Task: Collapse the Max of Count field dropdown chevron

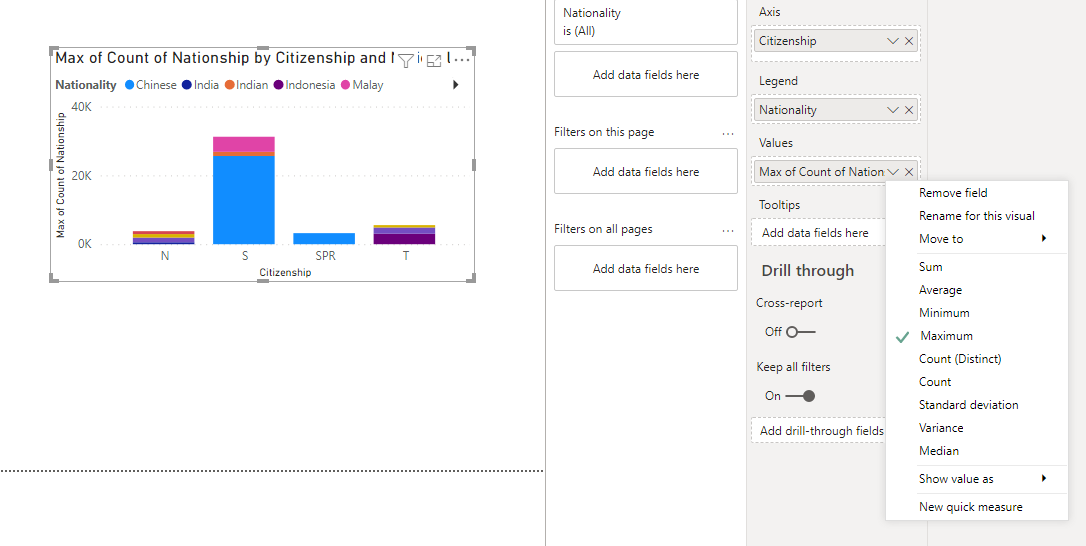Action: tap(893, 172)
